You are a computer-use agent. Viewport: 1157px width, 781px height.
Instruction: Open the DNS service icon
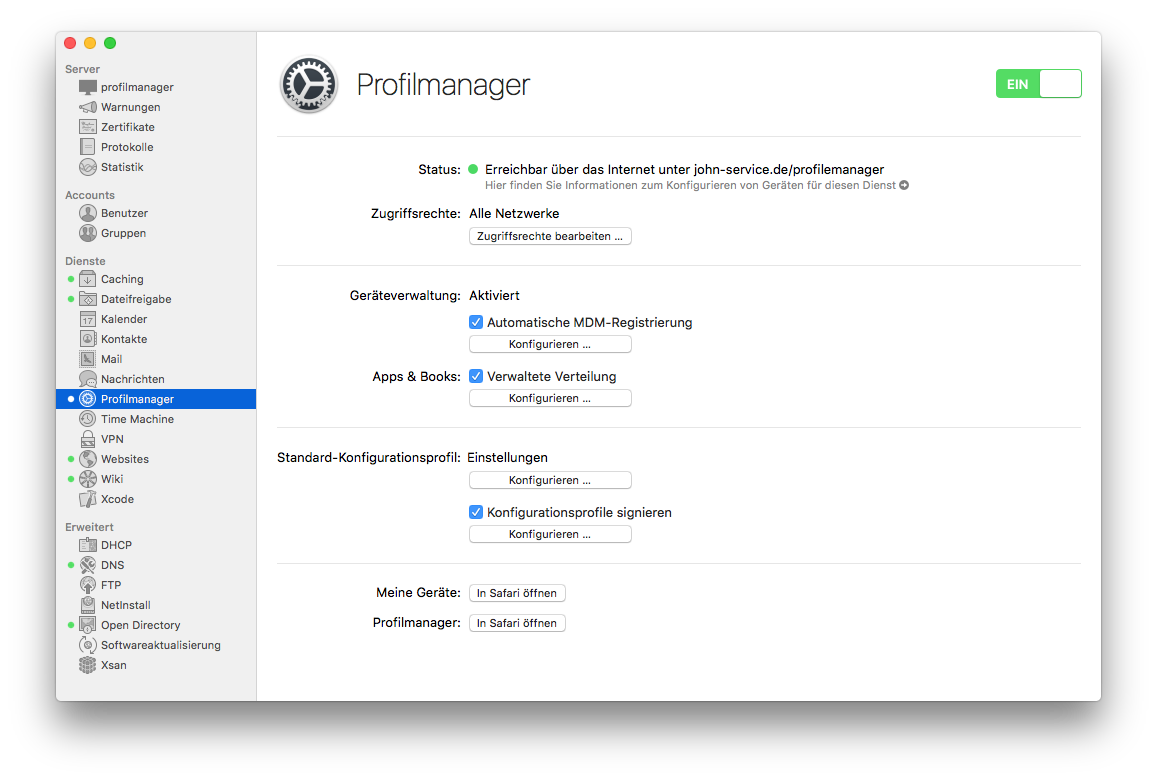coord(88,565)
